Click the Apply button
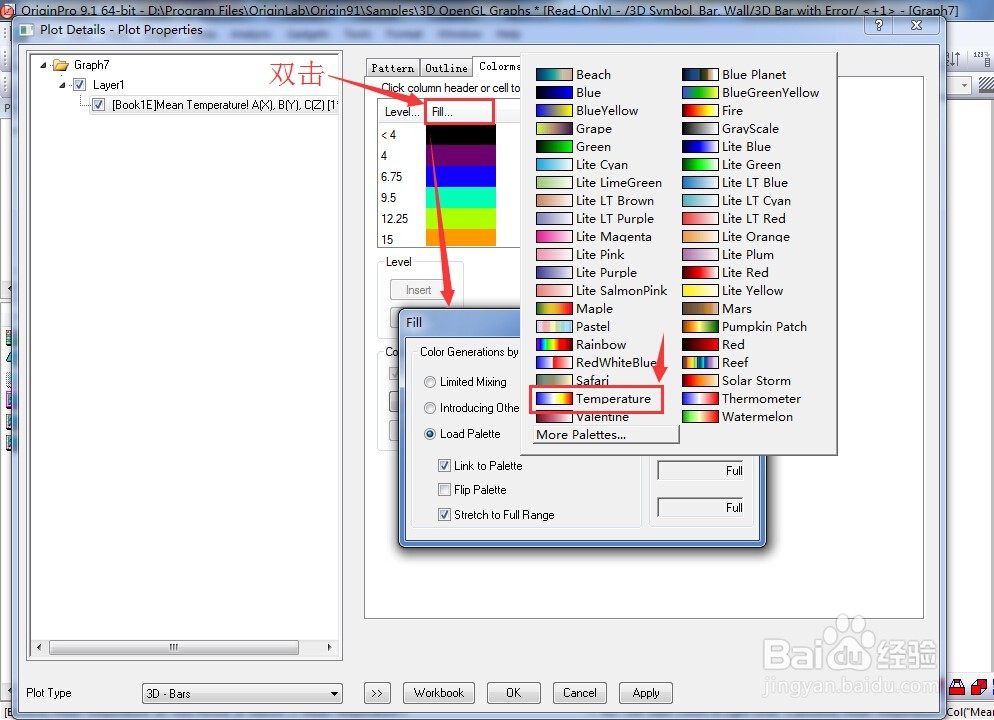This screenshot has width=994, height=720. 645,693
